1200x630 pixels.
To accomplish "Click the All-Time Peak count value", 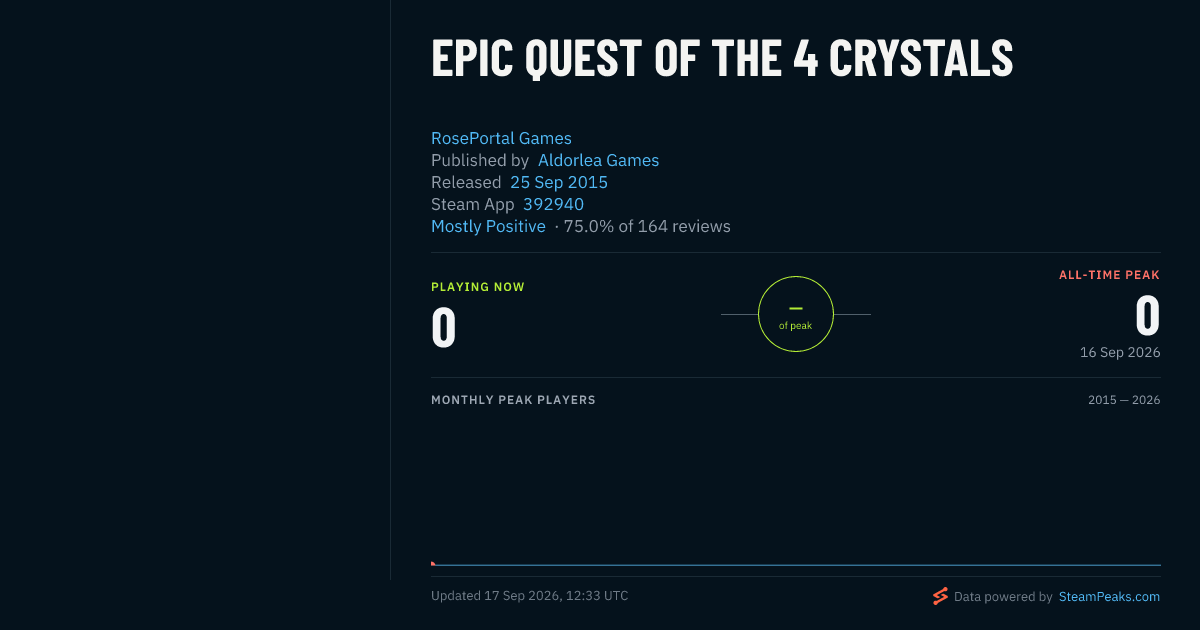I will click(x=1148, y=316).
